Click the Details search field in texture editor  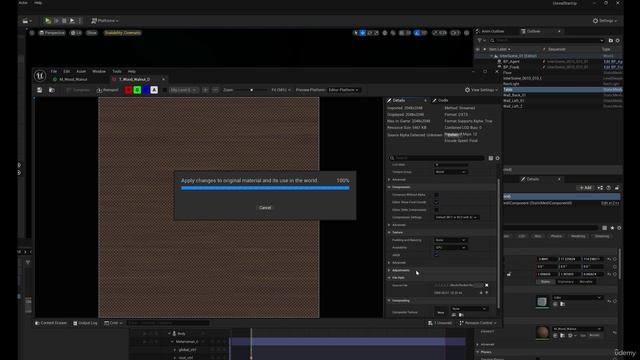click(x=437, y=158)
